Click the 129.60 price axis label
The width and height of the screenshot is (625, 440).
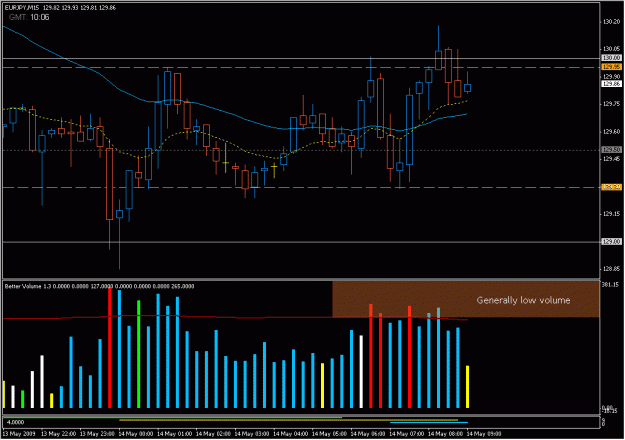coord(611,131)
